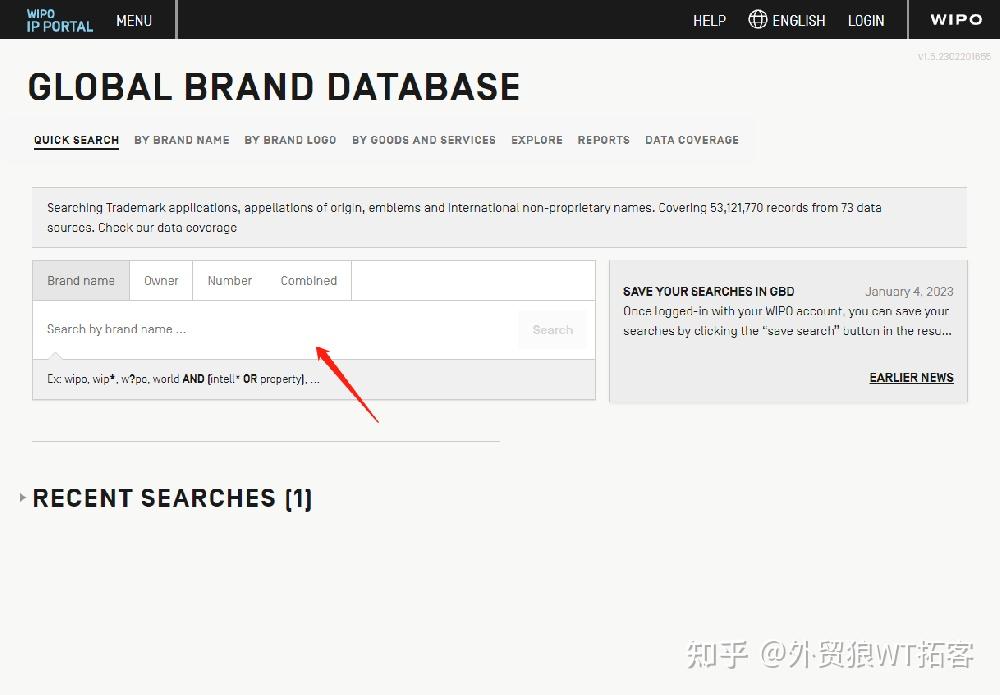Image resolution: width=1000 pixels, height=695 pixels.
Task: Select the QUICK SEARCH tab
Action: (76, 140)
